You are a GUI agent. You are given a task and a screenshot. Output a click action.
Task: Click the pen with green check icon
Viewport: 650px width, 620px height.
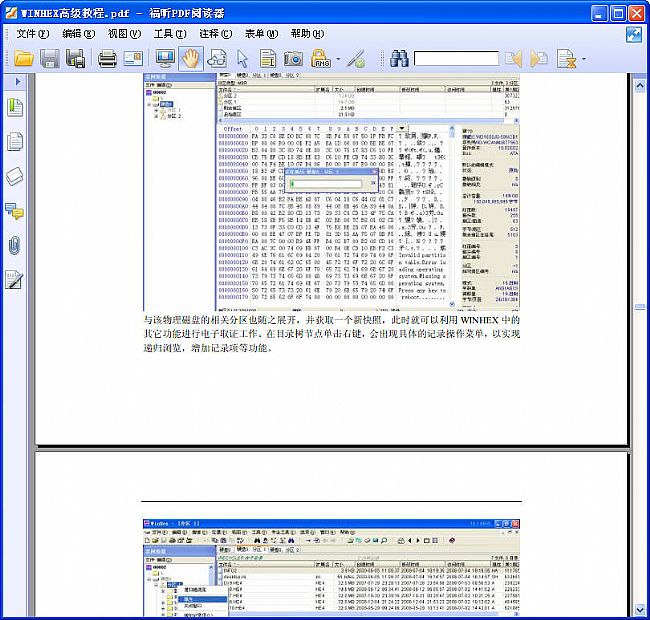(x=356, y=58)
